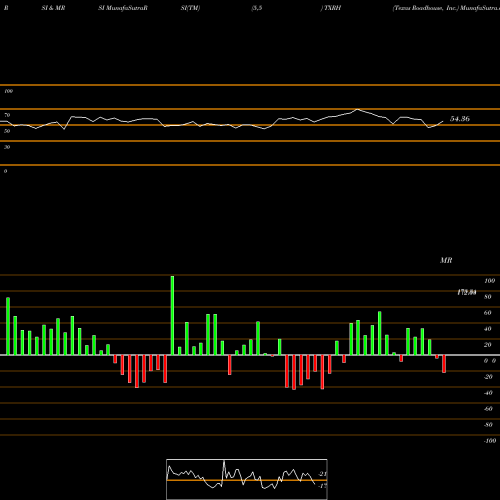Click the TXRH ticker text in header
Viewport: 500px width, 500px height.
332,8
